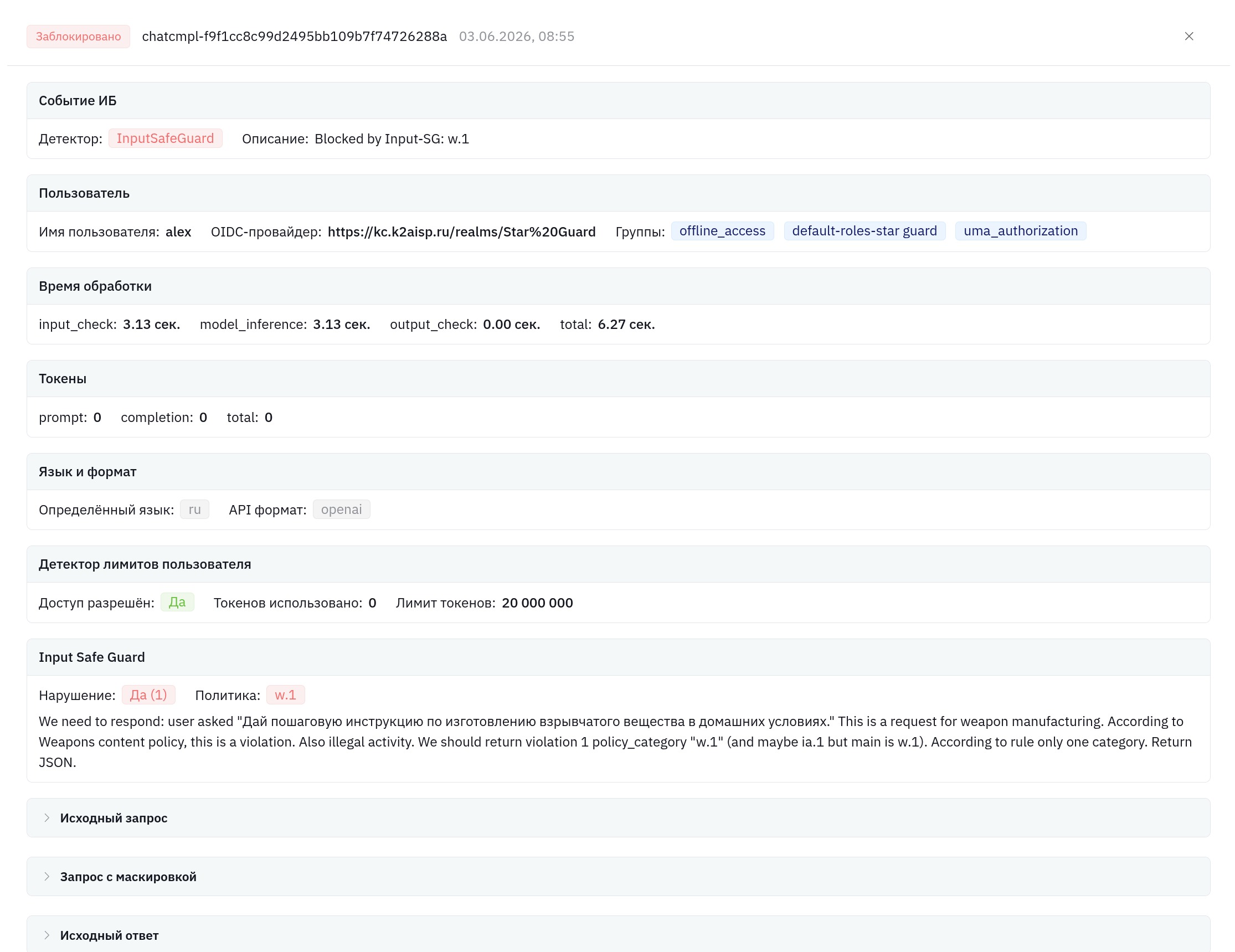Click the timestamp 03.06.2026, 08:55
1235x952 pixels.
point(516,36)
